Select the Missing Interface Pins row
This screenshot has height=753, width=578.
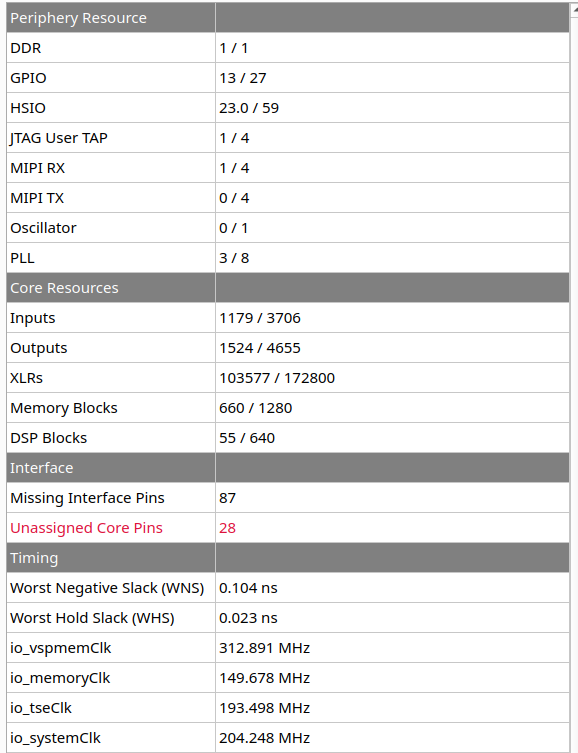(x=288, y=498)
